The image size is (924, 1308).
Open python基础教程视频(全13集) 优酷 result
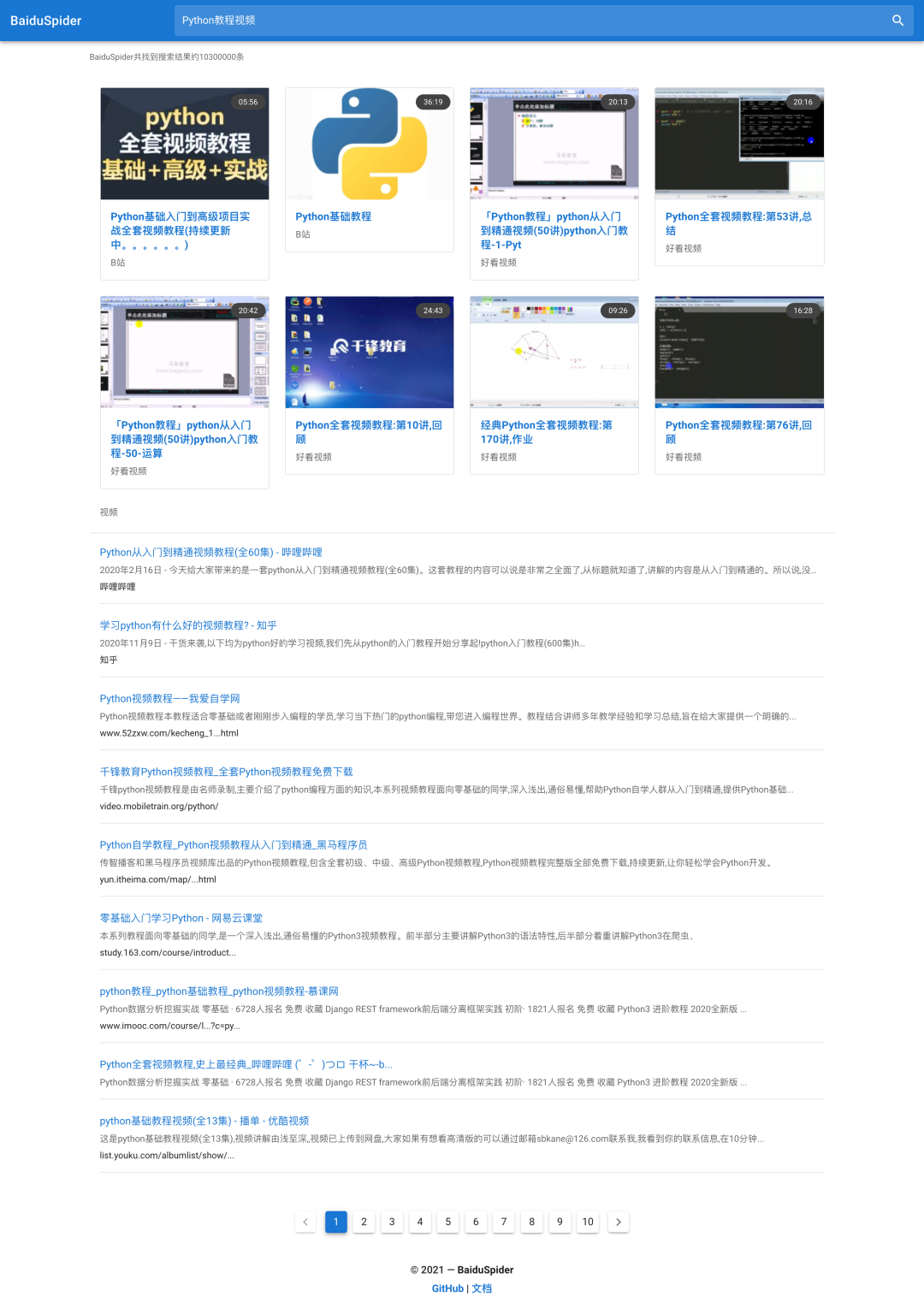point(204,1121)
